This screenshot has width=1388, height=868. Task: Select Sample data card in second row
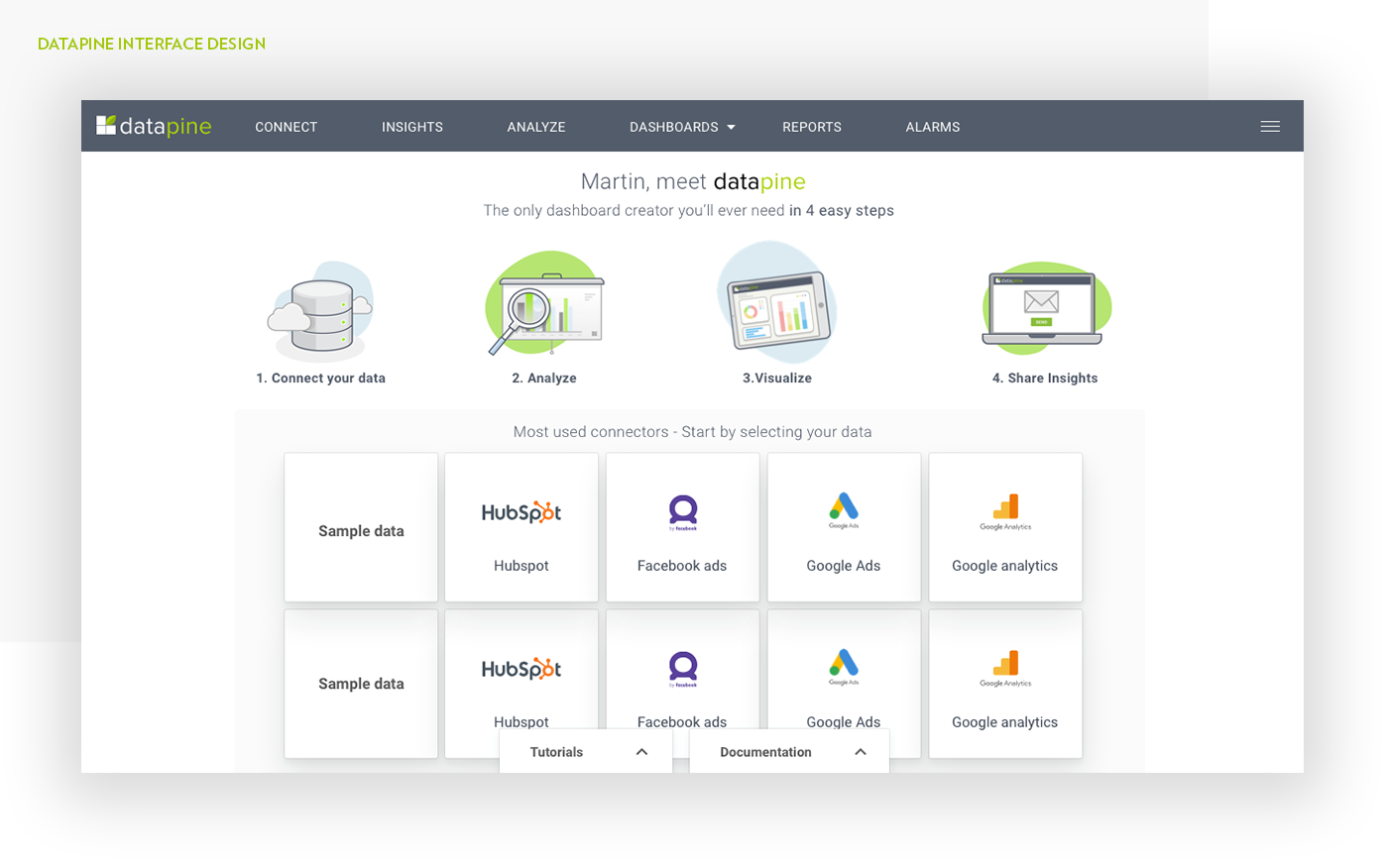(361, 684)
